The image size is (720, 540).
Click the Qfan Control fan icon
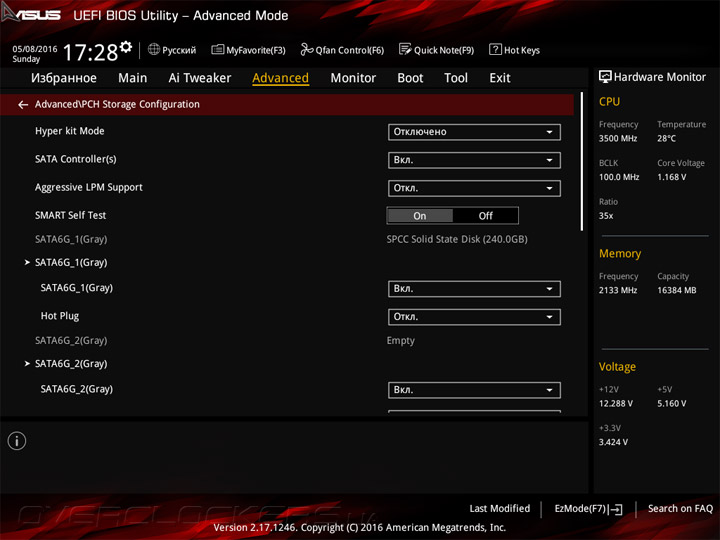pyautogui.click(x=306, y=49)
